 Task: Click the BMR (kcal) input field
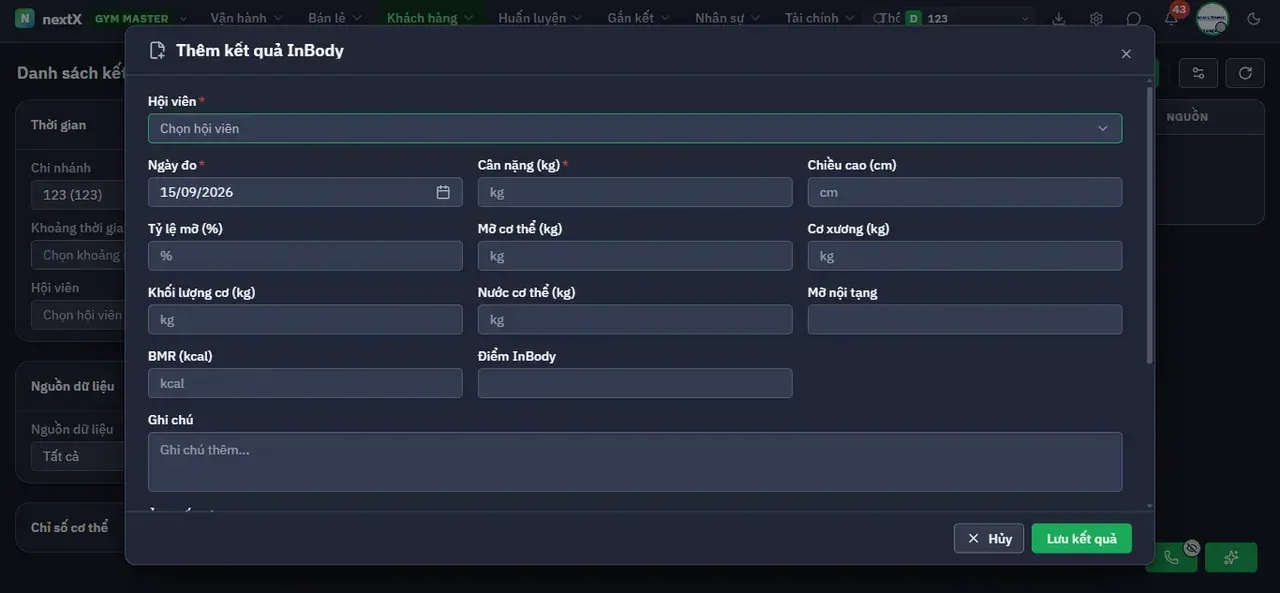click(x=305, y=383)
